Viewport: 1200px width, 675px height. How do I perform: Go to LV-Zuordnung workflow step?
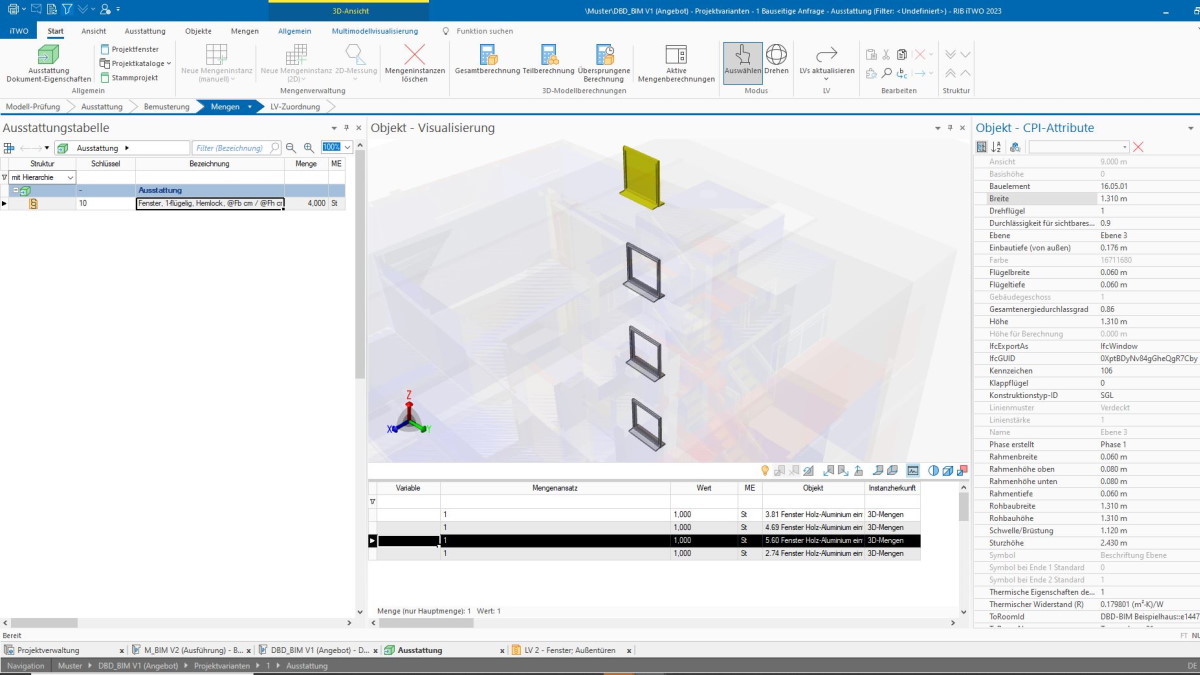coord(295,106)
